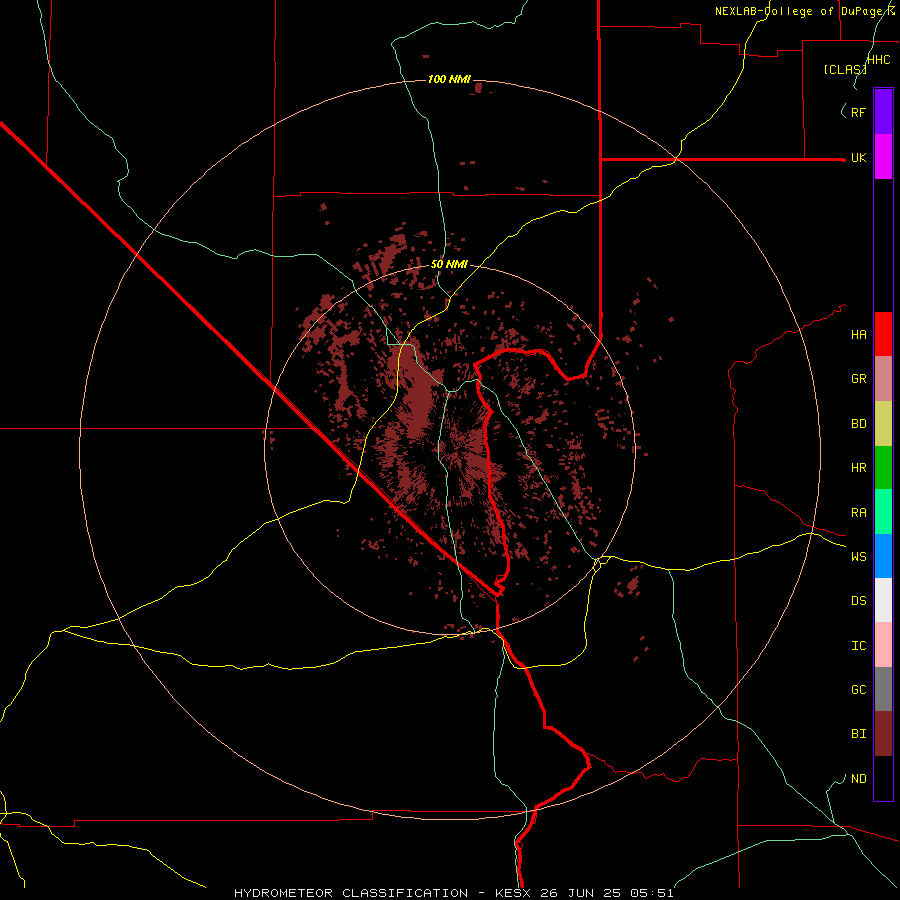Image resolution: width=900 pixels, height=900 pixels.
Task: Click the GC legend label
Action: pos(858,690)
